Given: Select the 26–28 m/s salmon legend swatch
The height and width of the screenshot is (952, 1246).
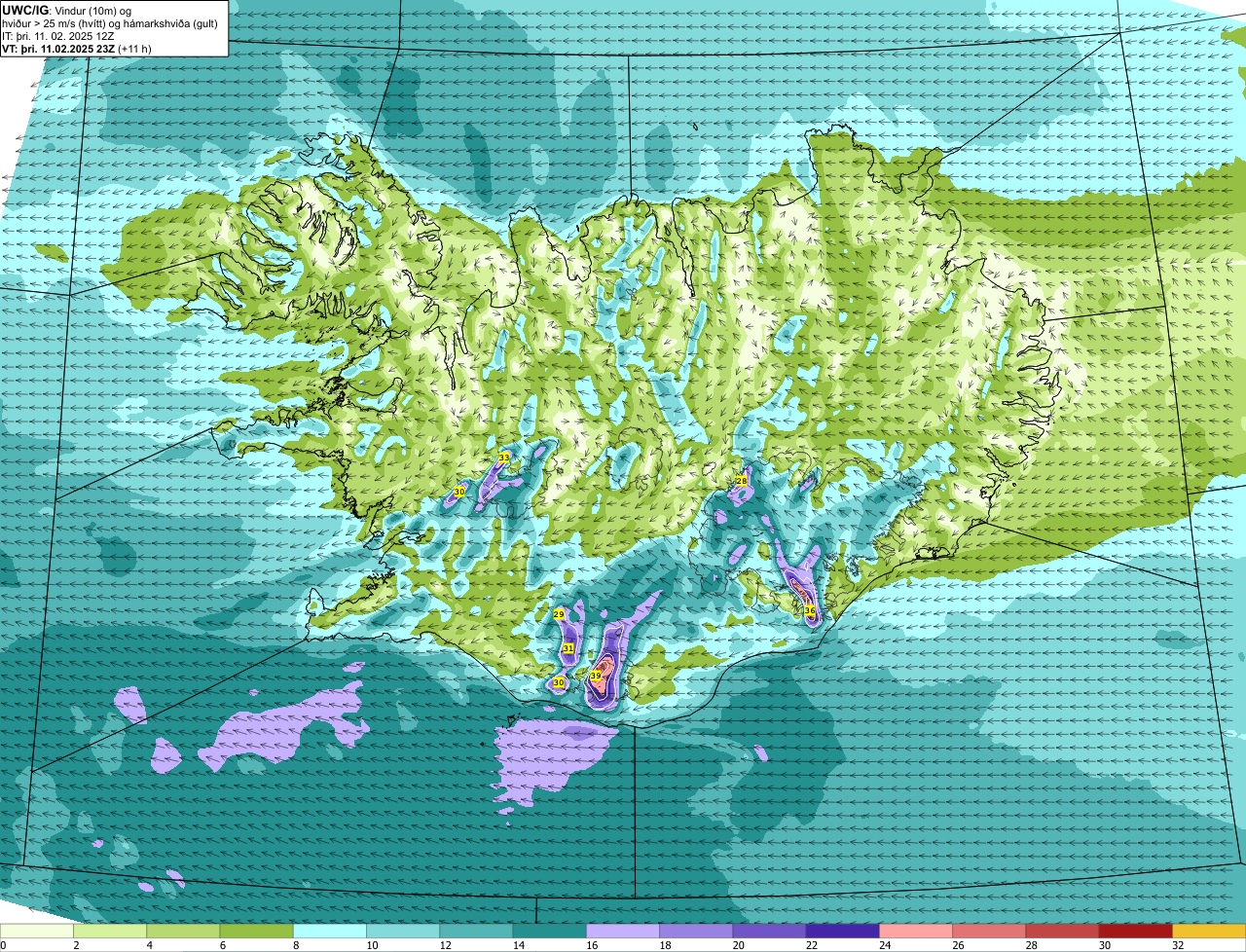Looking at the screenshot, I should [x=989, y=932].
